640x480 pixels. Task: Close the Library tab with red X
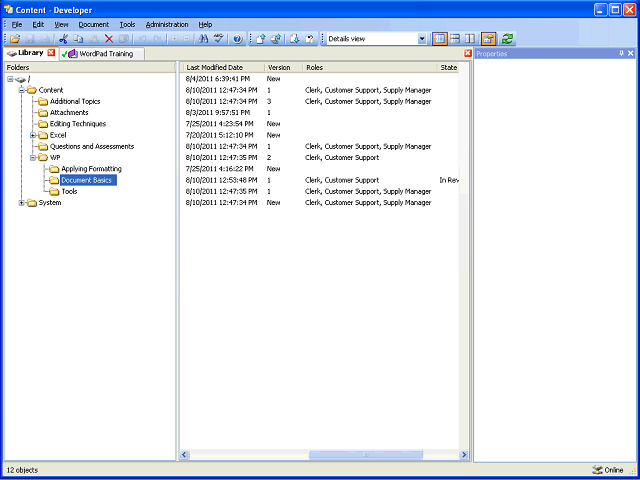(51, 53)
